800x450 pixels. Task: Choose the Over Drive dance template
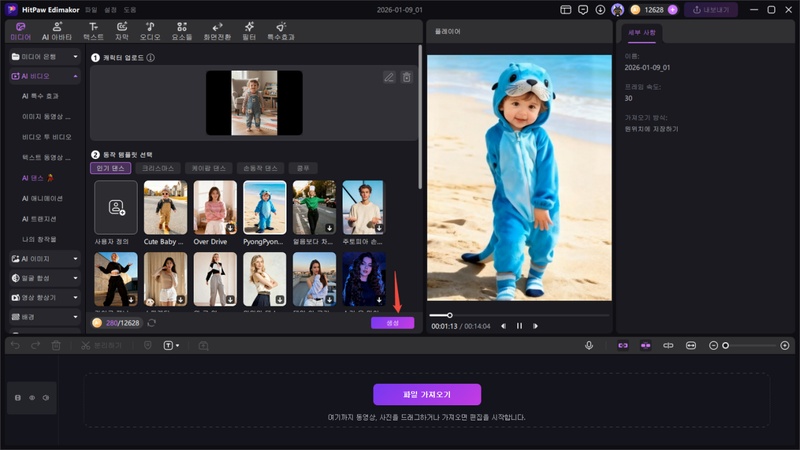215,207
